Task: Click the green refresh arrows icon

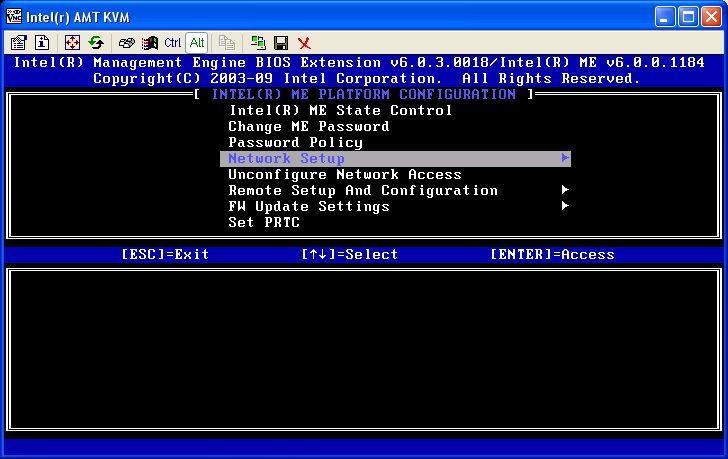Action: [x=96, y=43]
